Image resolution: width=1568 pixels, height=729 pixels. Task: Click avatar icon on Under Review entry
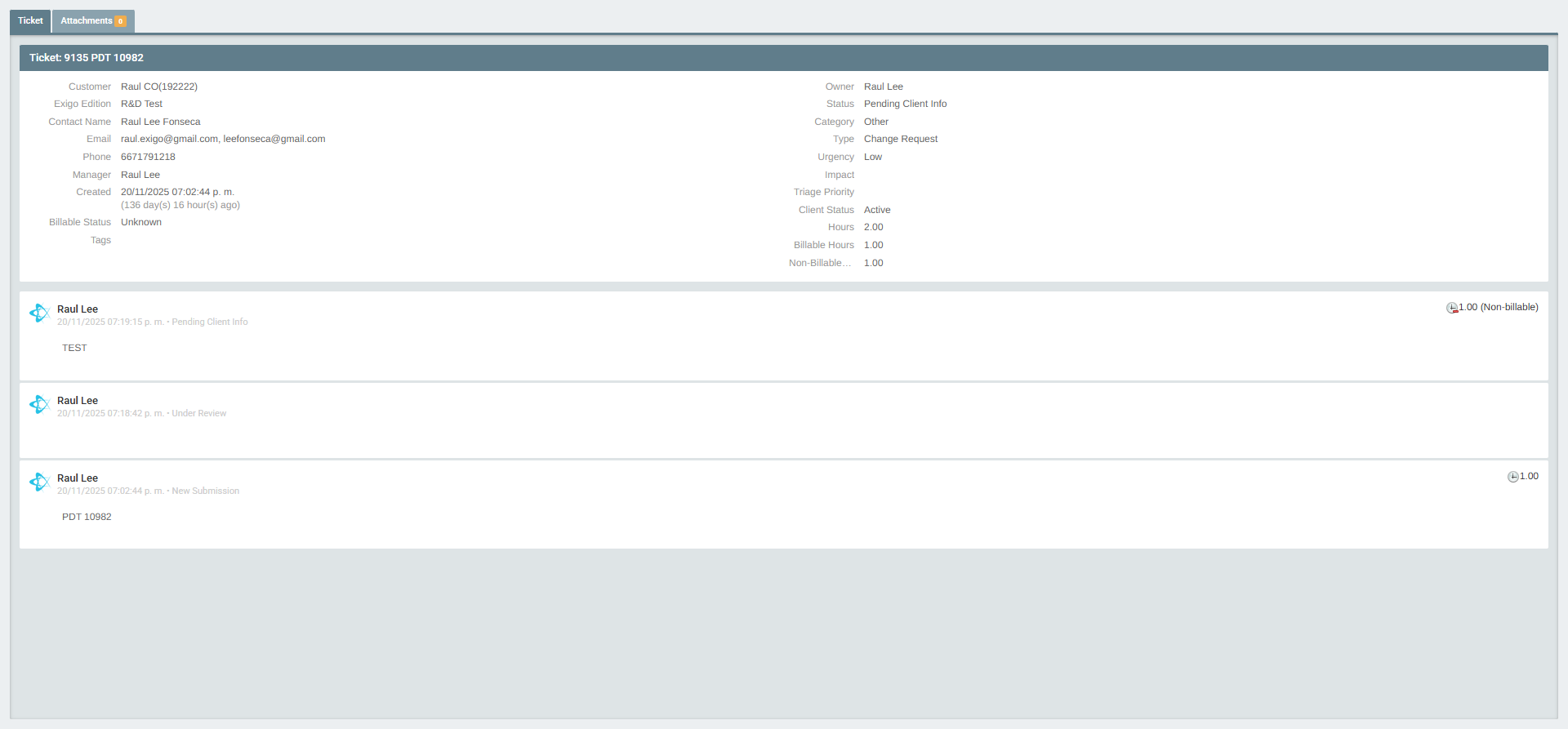coord(39,405)
